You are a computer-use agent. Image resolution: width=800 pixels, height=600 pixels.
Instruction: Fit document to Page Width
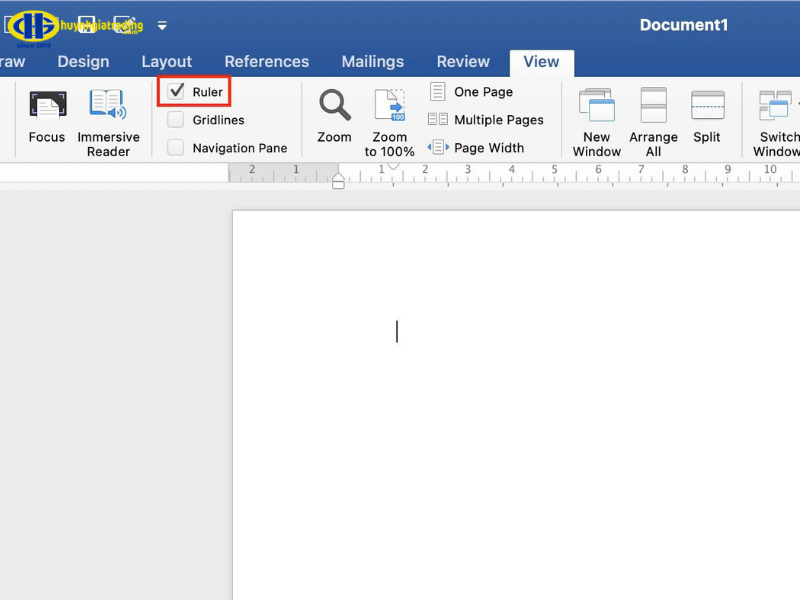click(x=476, y=148)
